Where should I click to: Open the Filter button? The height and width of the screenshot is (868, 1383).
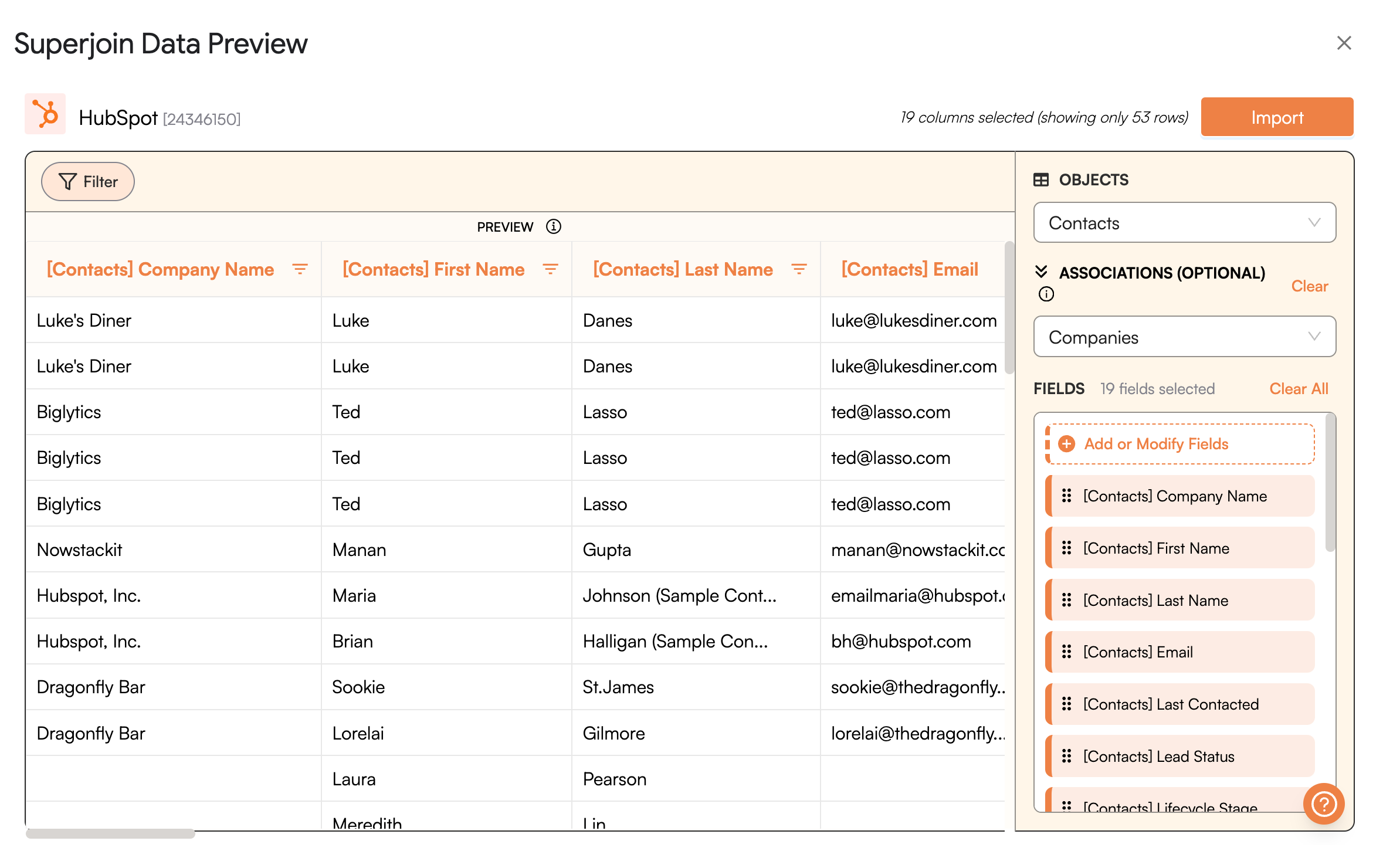pyautogui.click(x=88, y=182)
